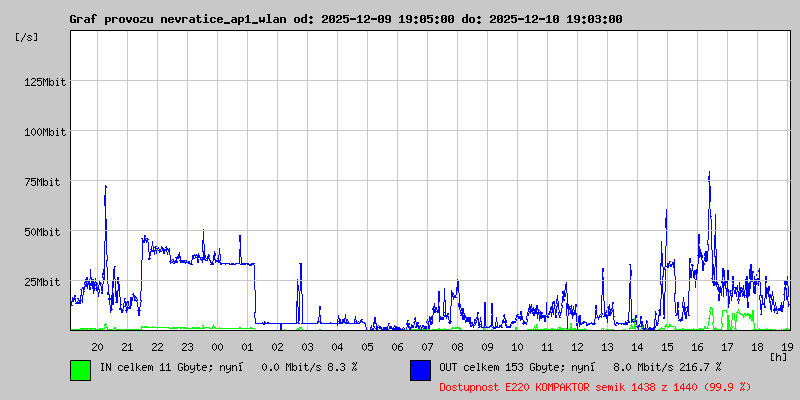Click the hour '02' x-axis label

pyautogui.click(x=278, y=347)
